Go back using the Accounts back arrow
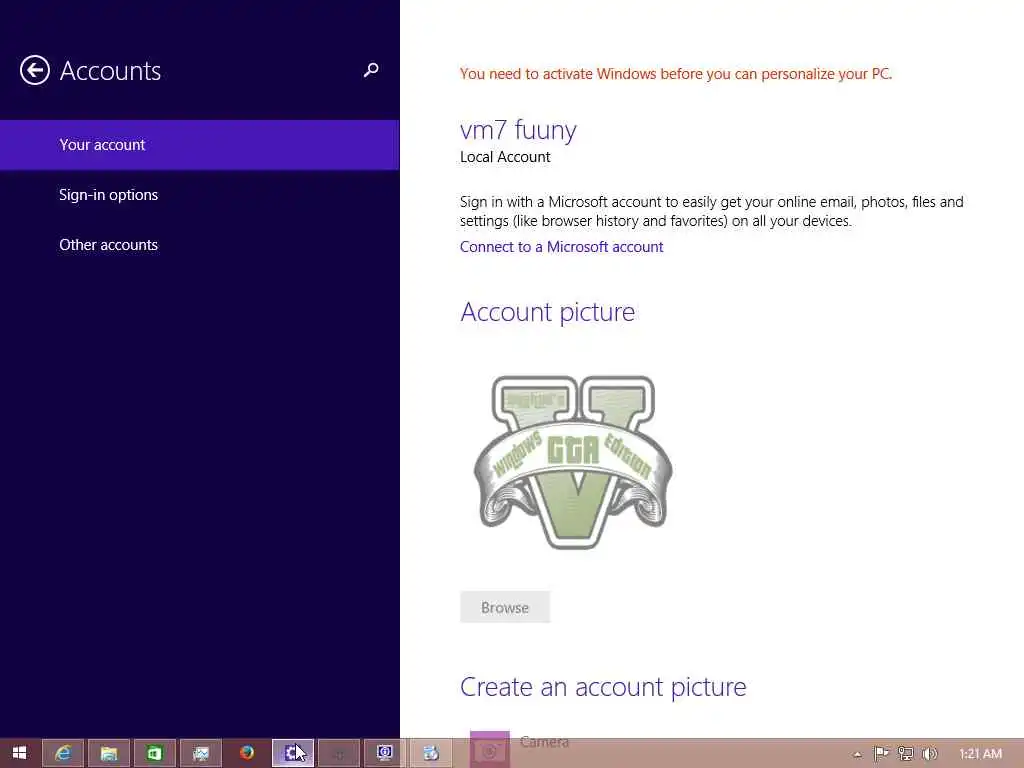The height and width of the screenshot is (768, 1024). [x=35, y=71]
